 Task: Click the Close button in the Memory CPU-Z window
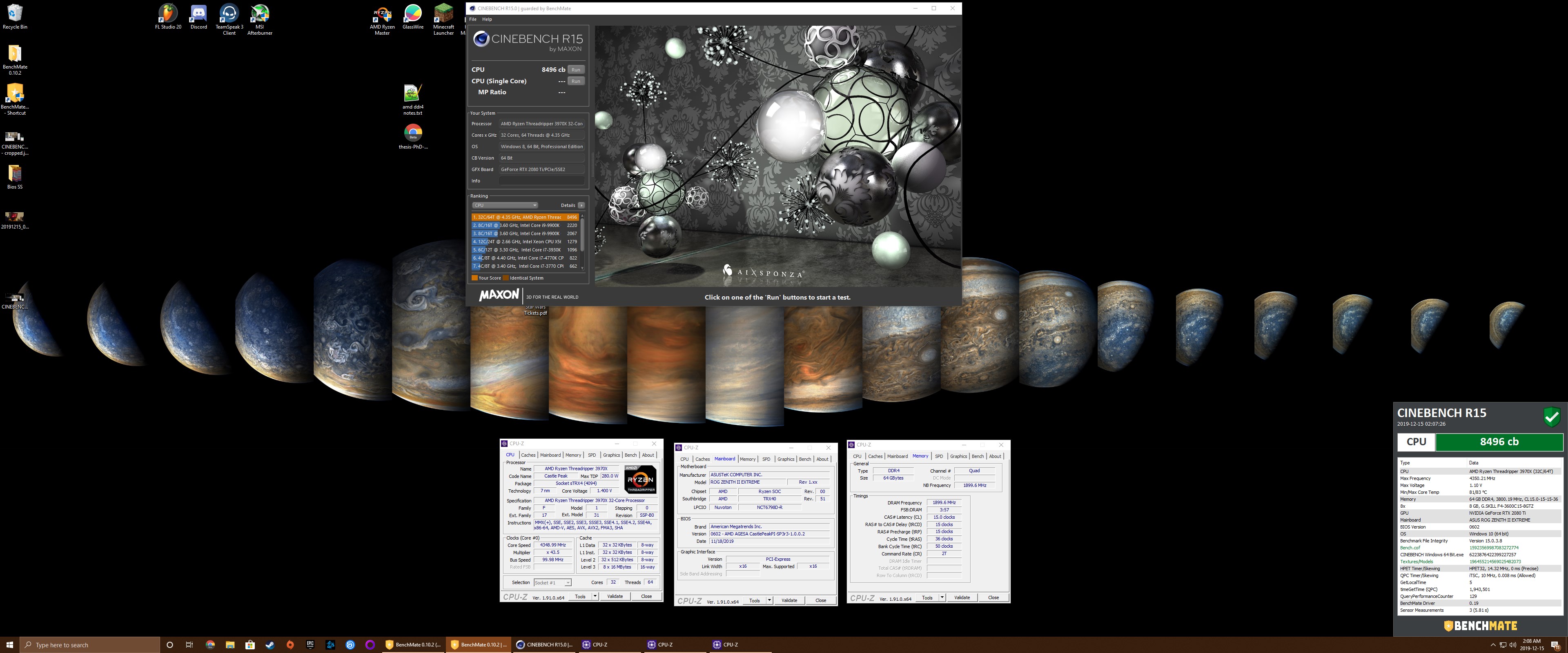[x=993, y=597]
